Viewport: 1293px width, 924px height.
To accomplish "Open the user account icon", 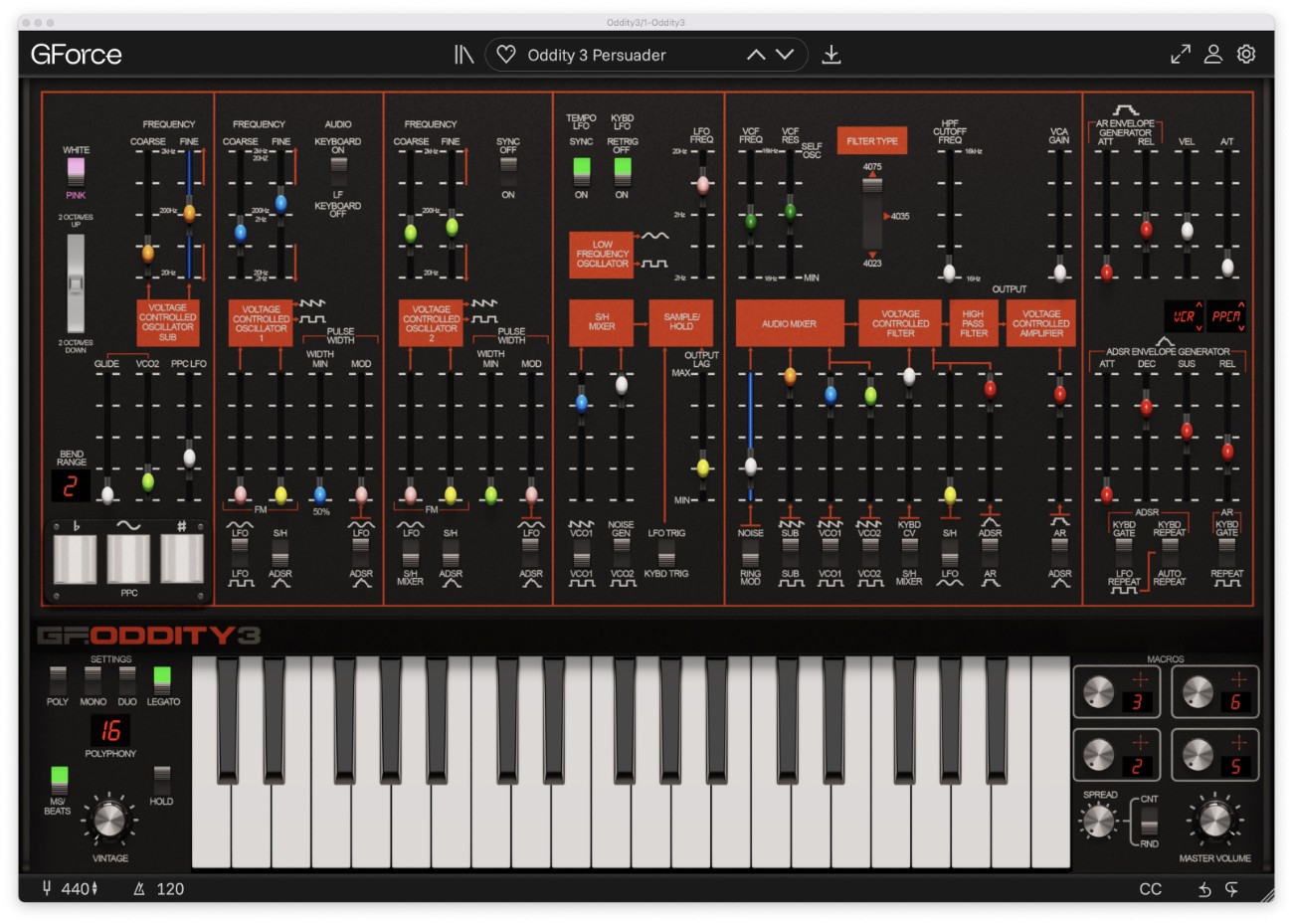I will tap(1213, 55).
